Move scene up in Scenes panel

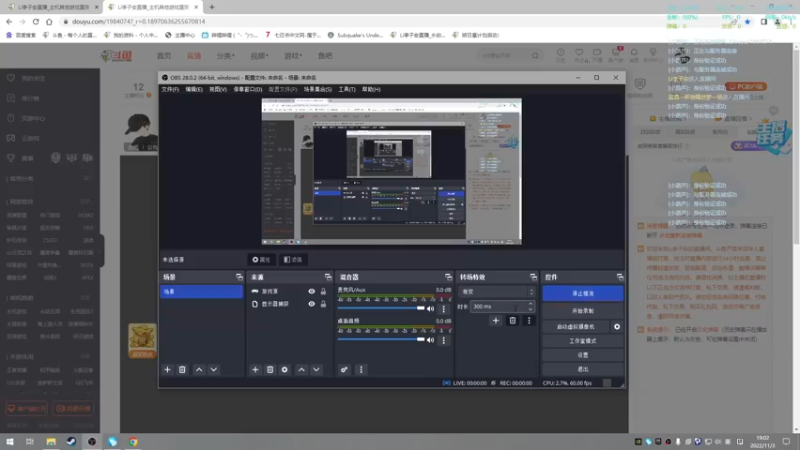pos(199,369)
